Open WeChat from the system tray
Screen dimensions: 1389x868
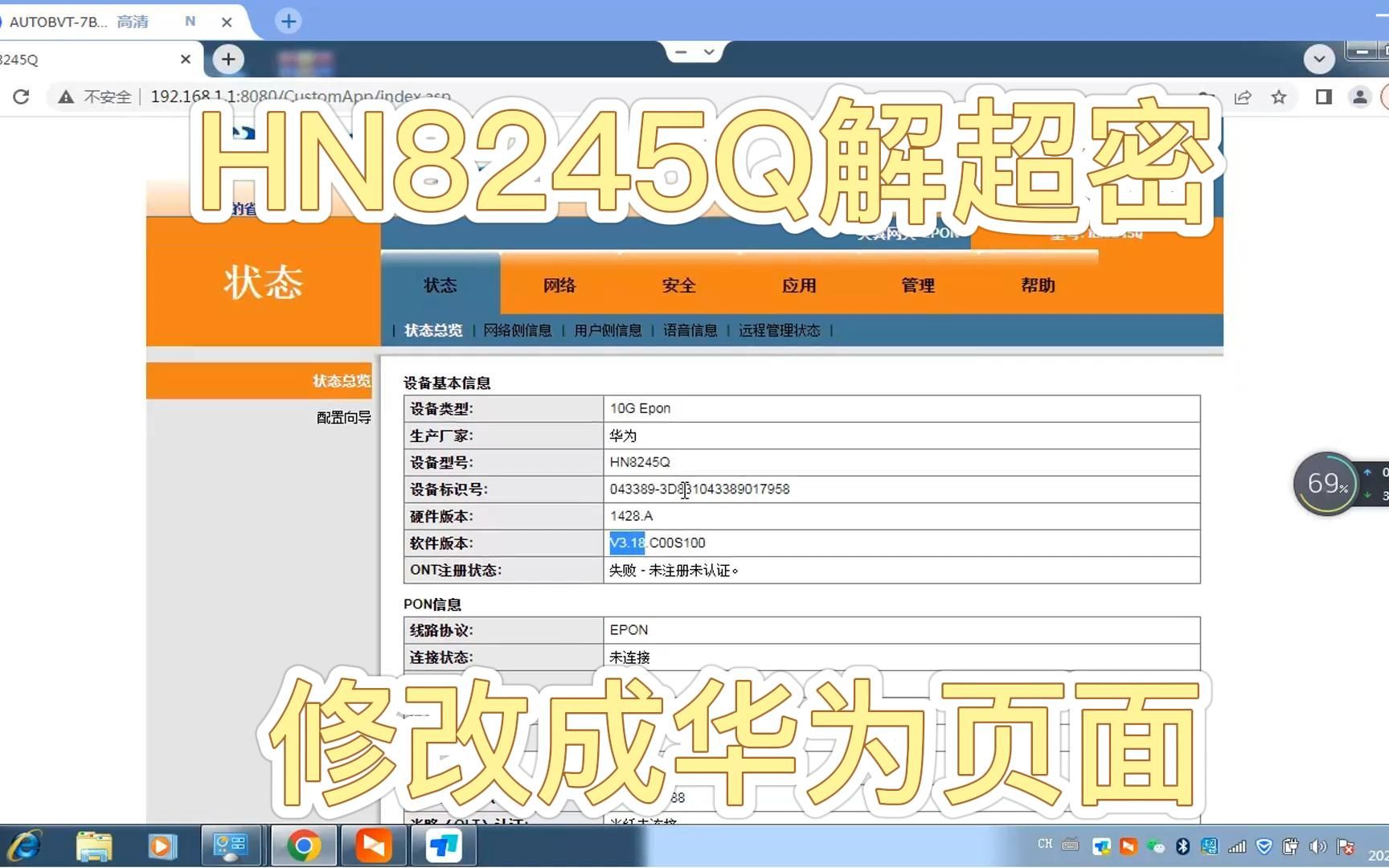click(1155, 845)
